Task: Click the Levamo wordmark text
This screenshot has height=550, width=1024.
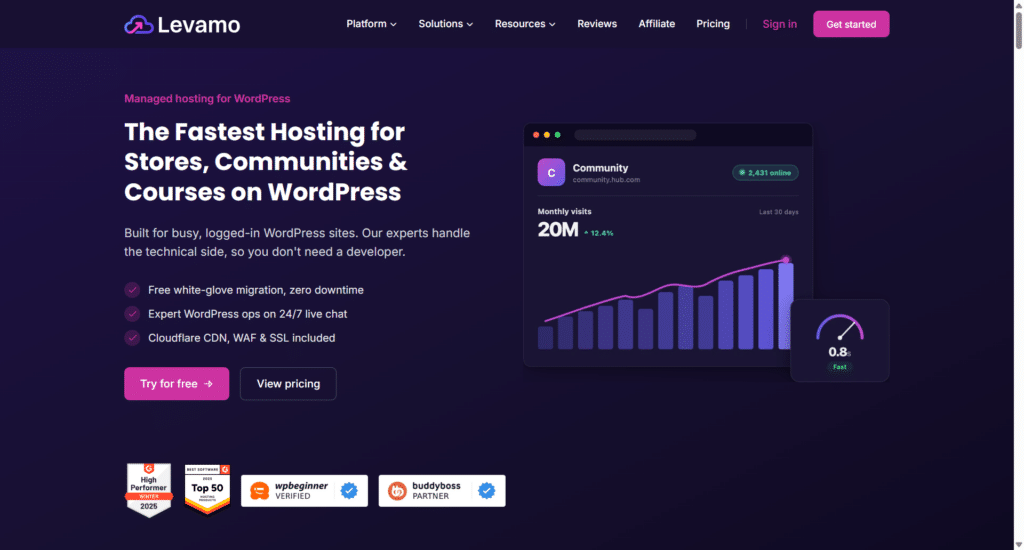Action: click(199, 25)
